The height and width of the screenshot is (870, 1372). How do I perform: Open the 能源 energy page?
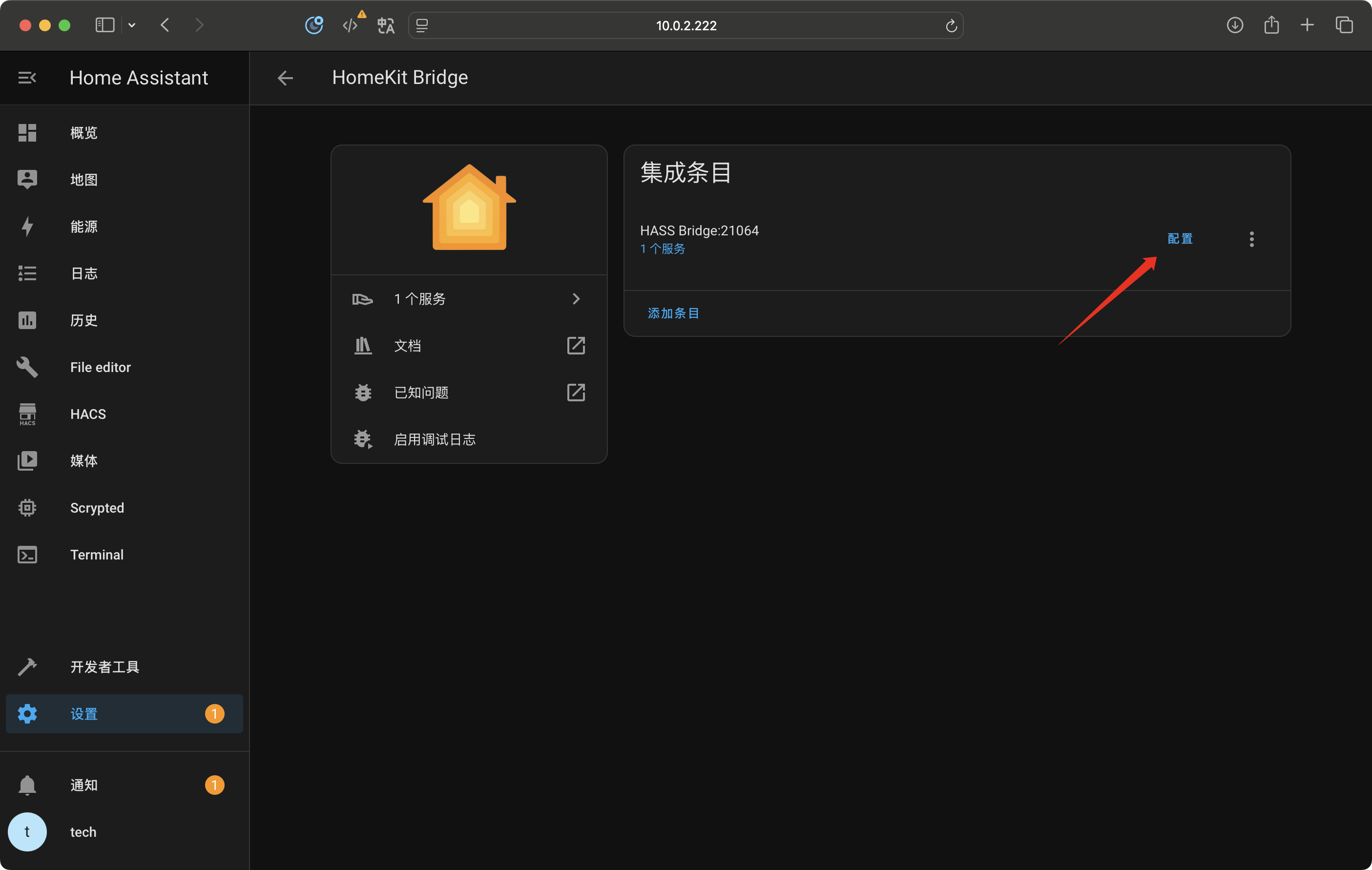(x=124, y=226)
